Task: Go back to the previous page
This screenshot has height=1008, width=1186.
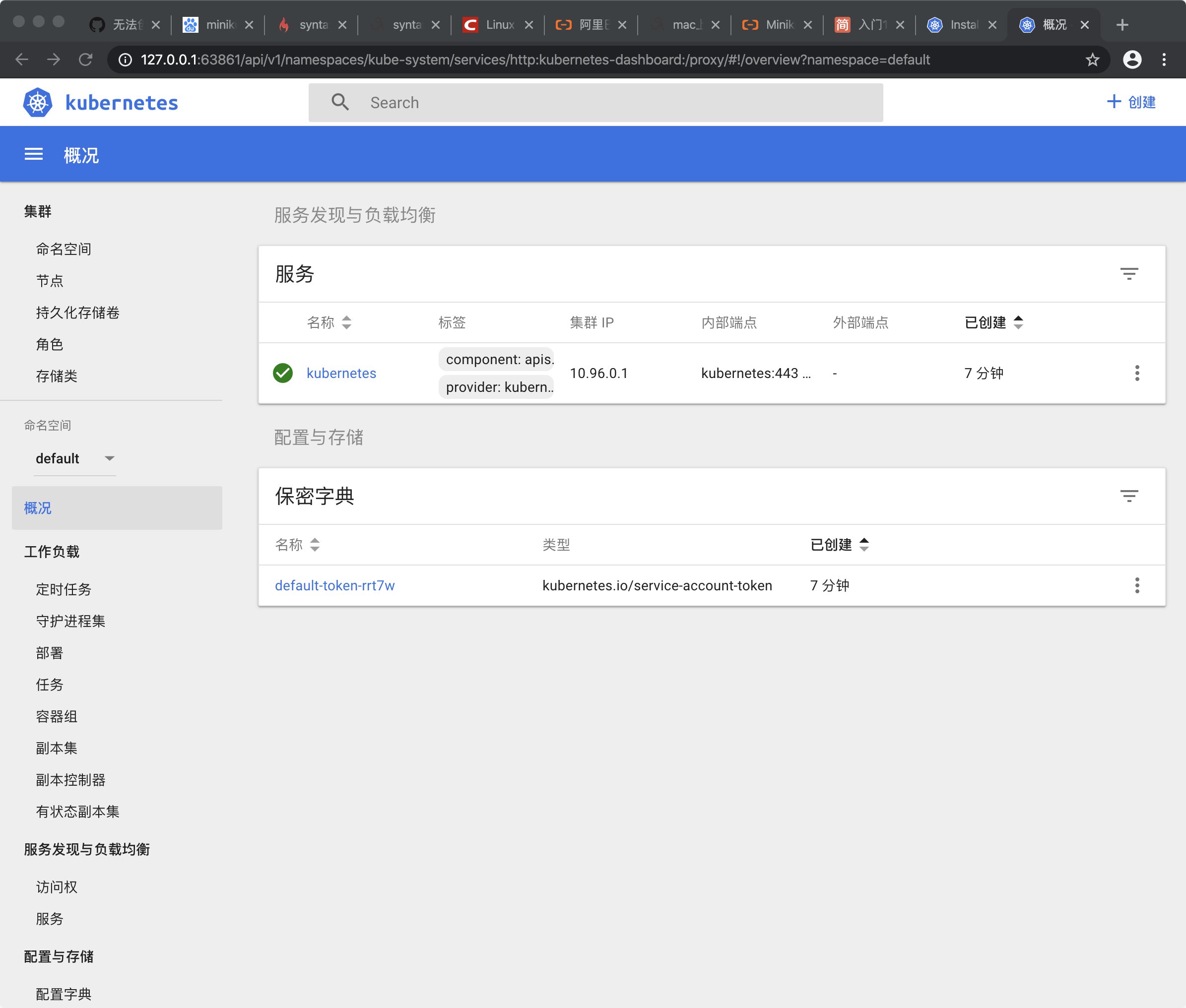Action: coord(22,60)
